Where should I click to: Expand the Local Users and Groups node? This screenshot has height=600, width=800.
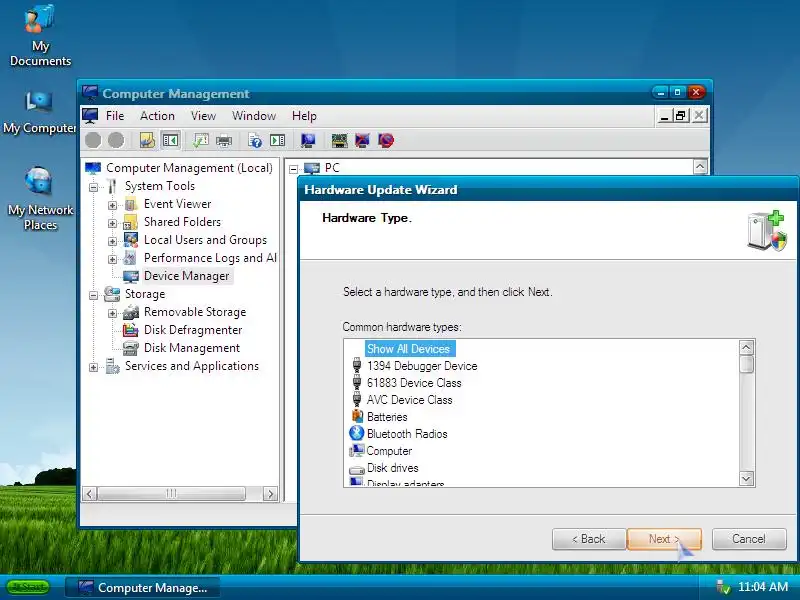coord(112,241)
